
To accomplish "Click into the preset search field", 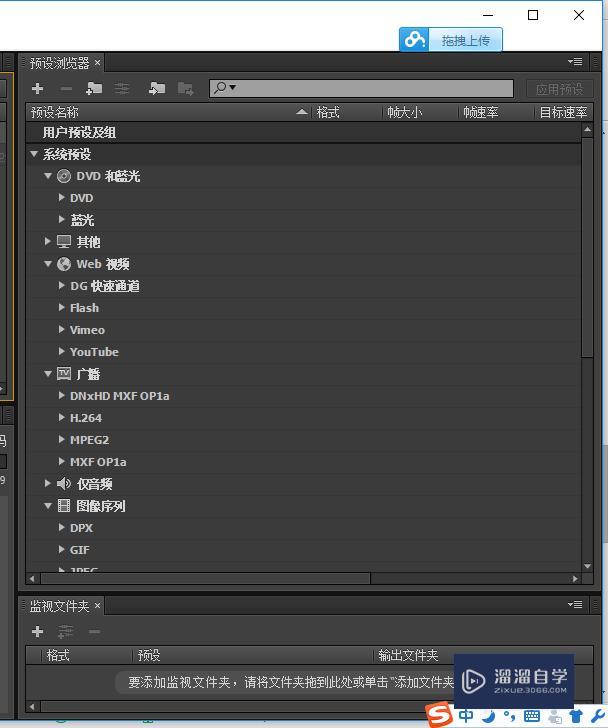I will click(x=362, y=88).
